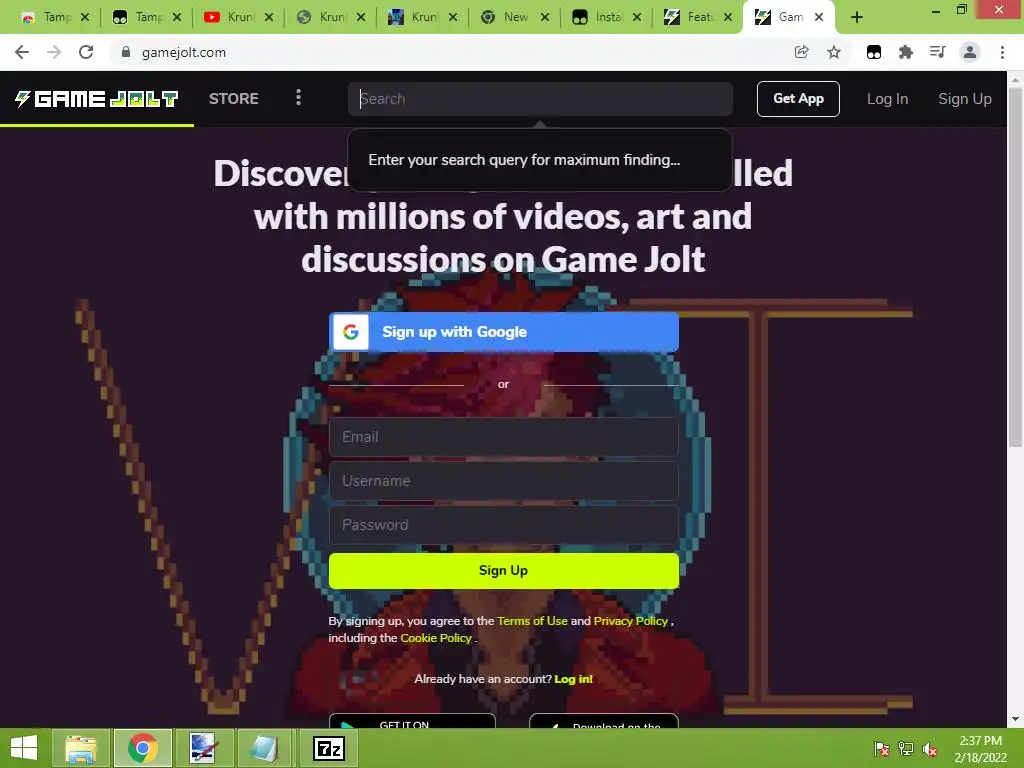Viewport: 1024px width, 768px height.
Task: Click Sign Up in header
Action: pyautogui.click(x=965, y=99)
